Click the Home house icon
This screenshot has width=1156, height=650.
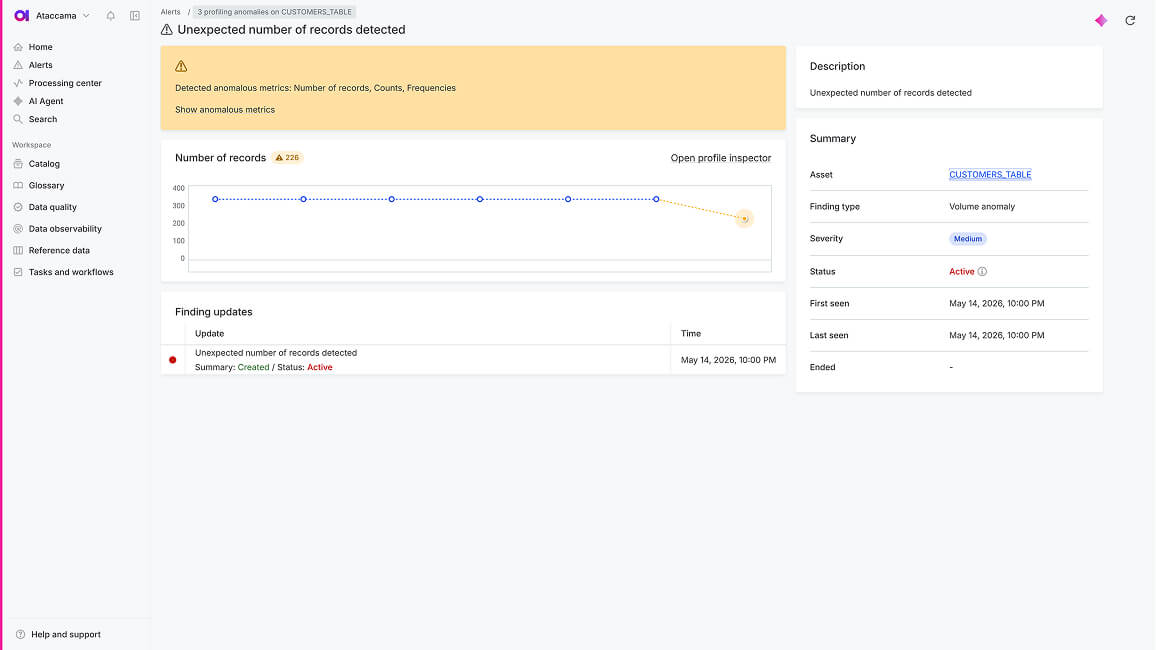(x=18, y=47)
